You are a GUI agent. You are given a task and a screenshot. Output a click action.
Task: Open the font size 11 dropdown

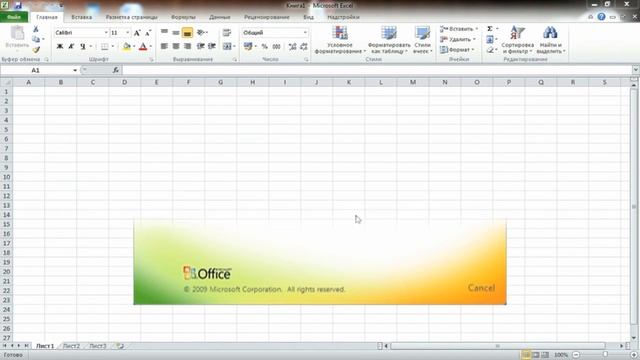[127, 33]
